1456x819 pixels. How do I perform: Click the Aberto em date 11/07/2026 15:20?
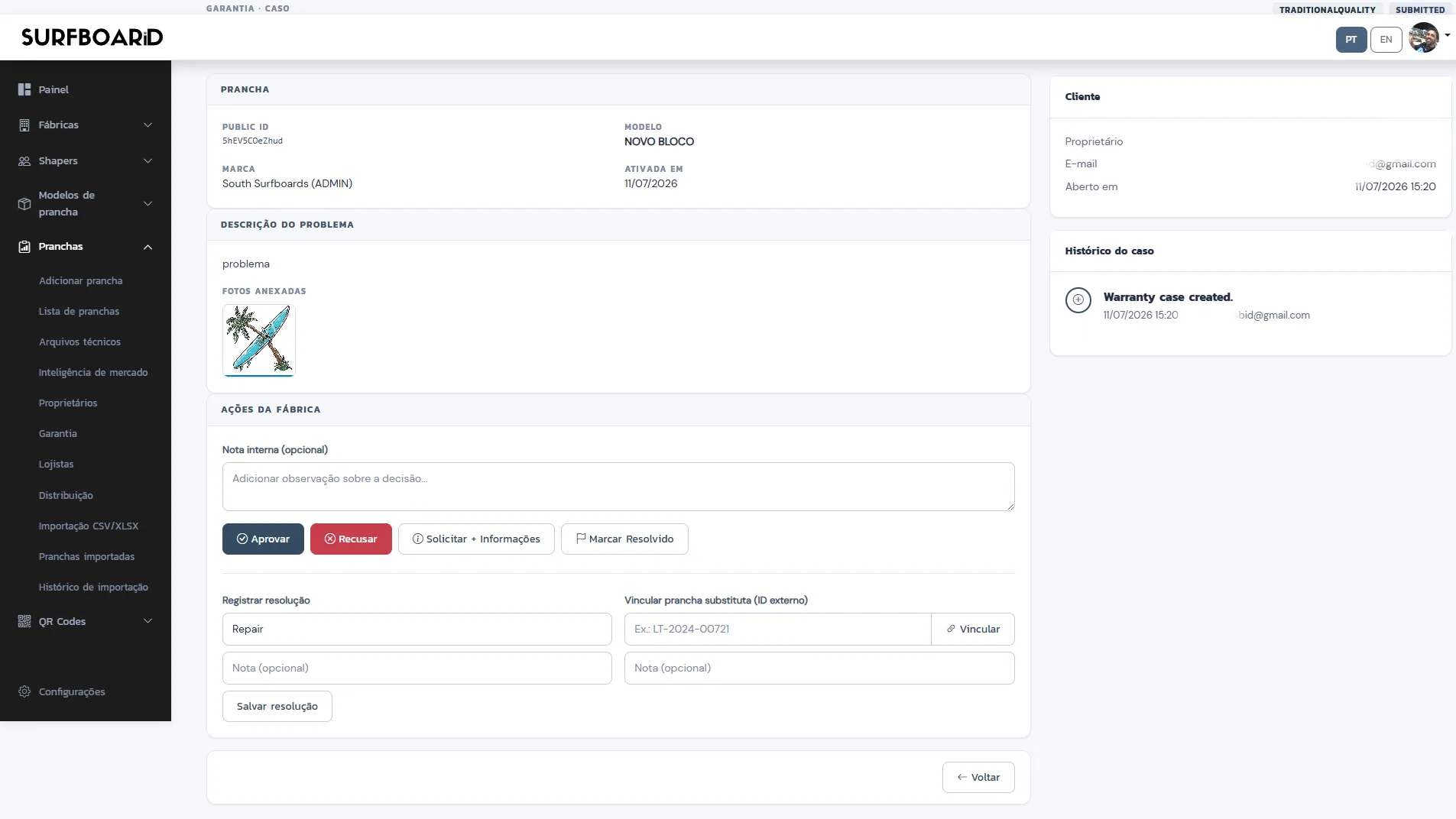point(1395,186)
